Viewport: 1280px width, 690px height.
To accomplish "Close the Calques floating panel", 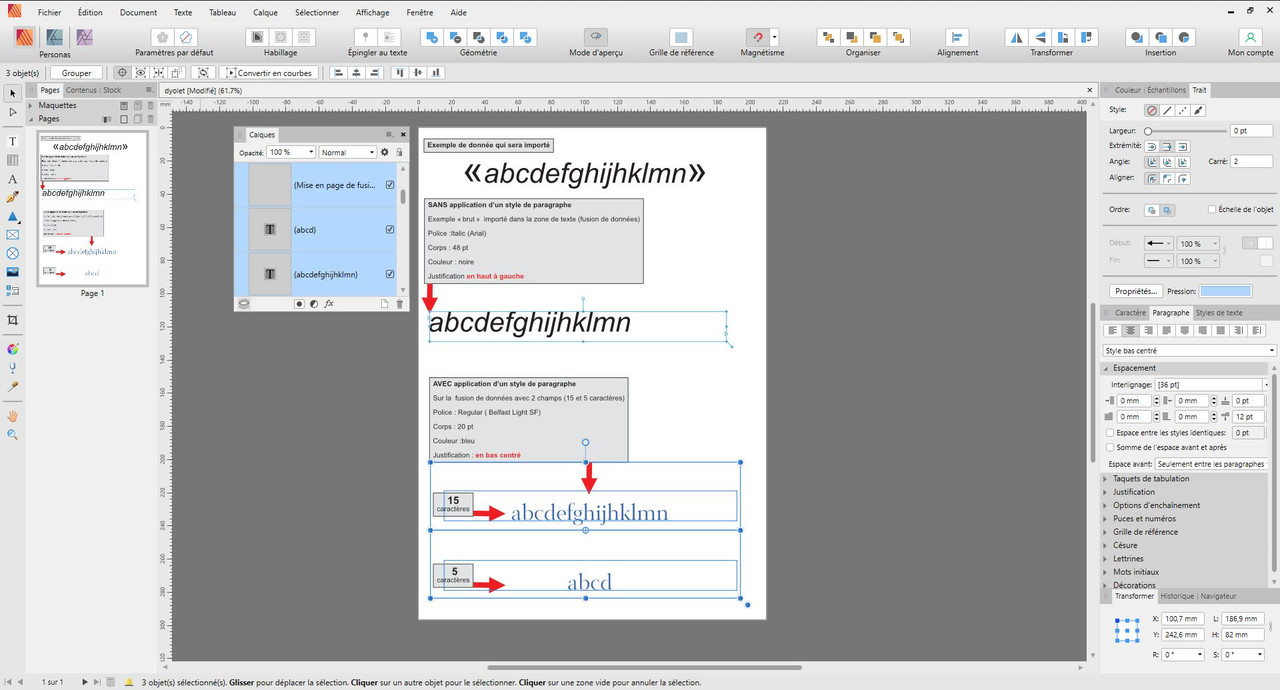I will [403, 134].
